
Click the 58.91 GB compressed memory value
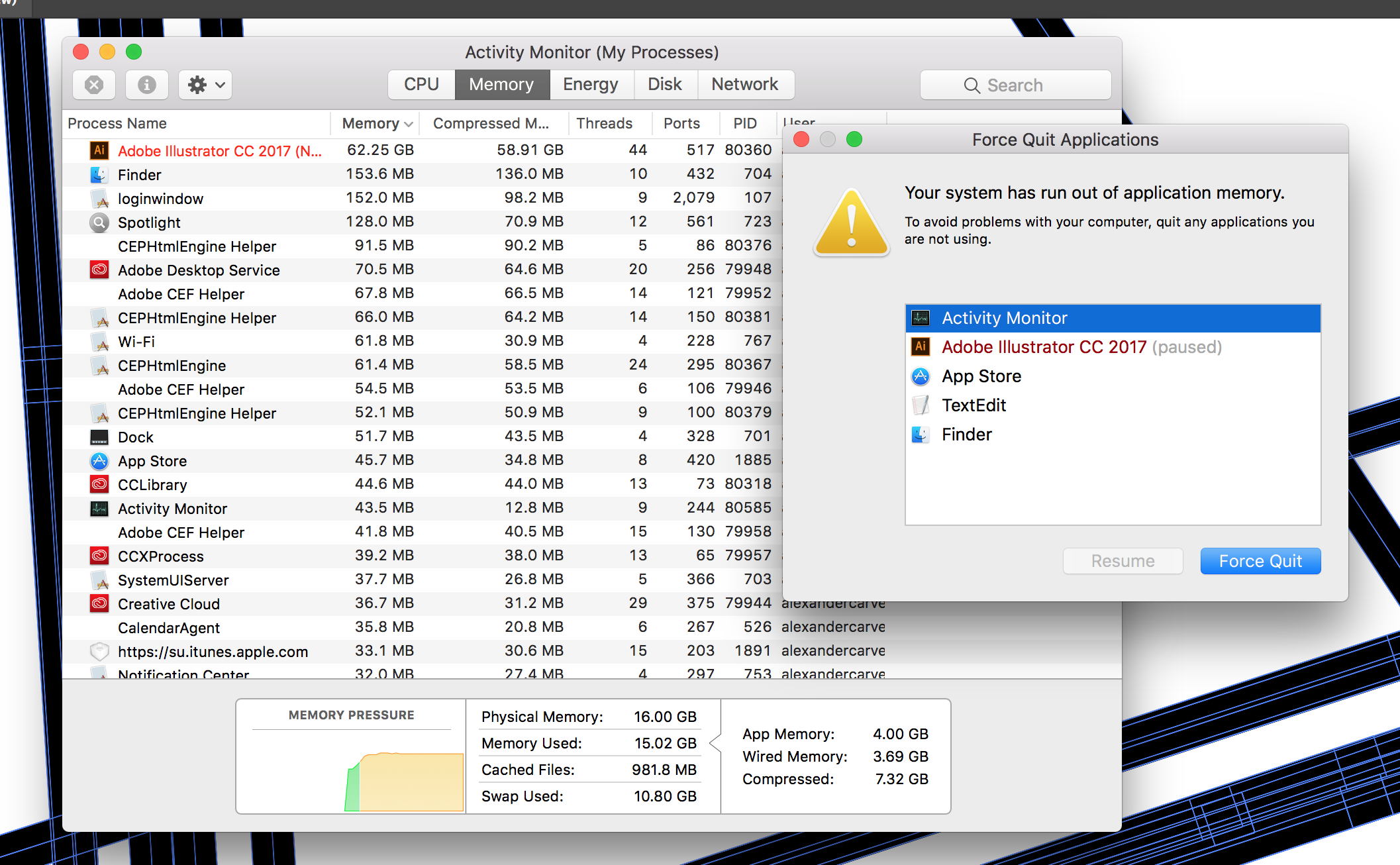[x=530, y=150]
